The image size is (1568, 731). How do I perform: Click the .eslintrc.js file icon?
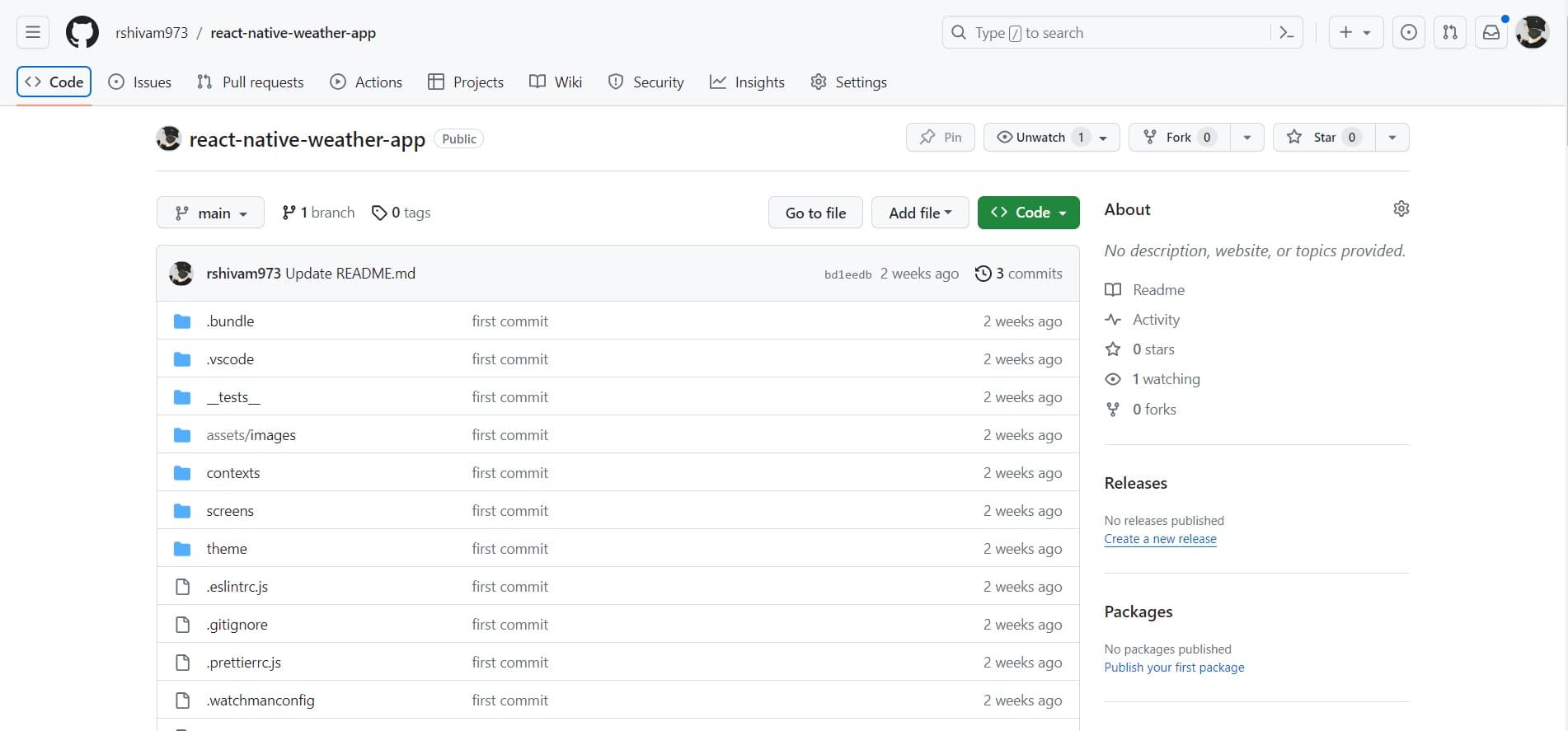point(182,587)
